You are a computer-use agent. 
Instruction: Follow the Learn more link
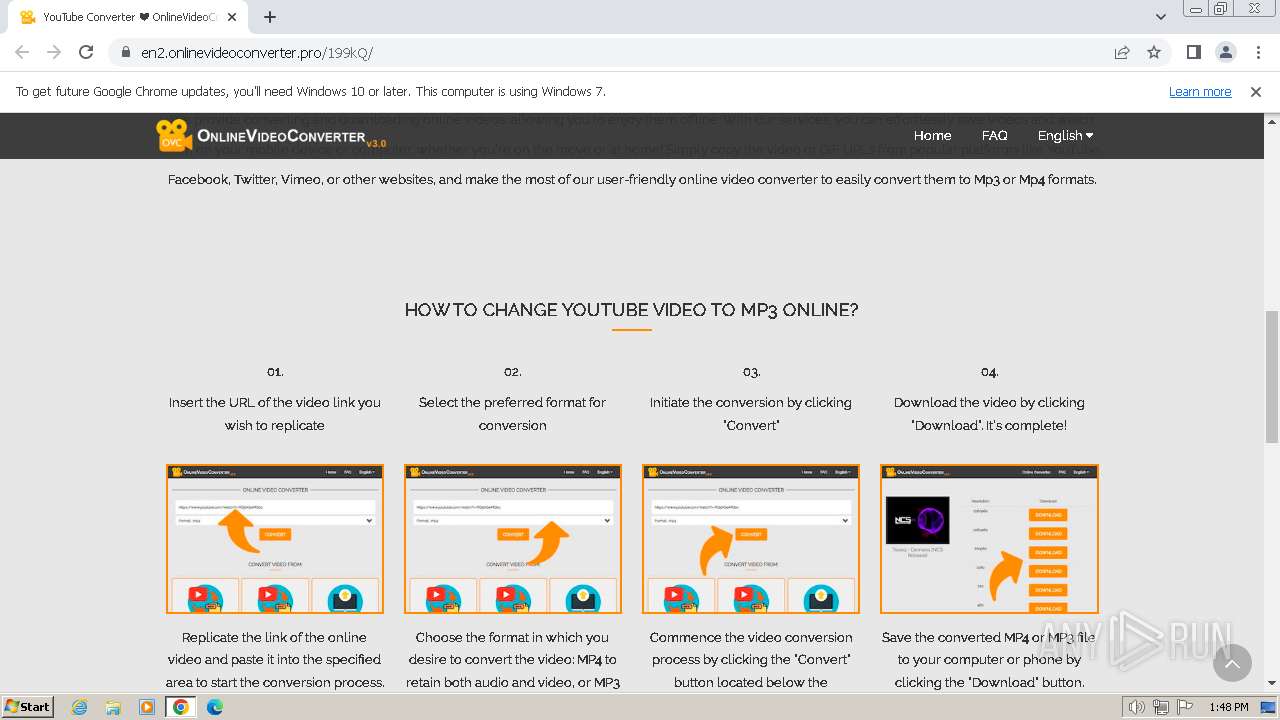click(x=1200, y=91)
